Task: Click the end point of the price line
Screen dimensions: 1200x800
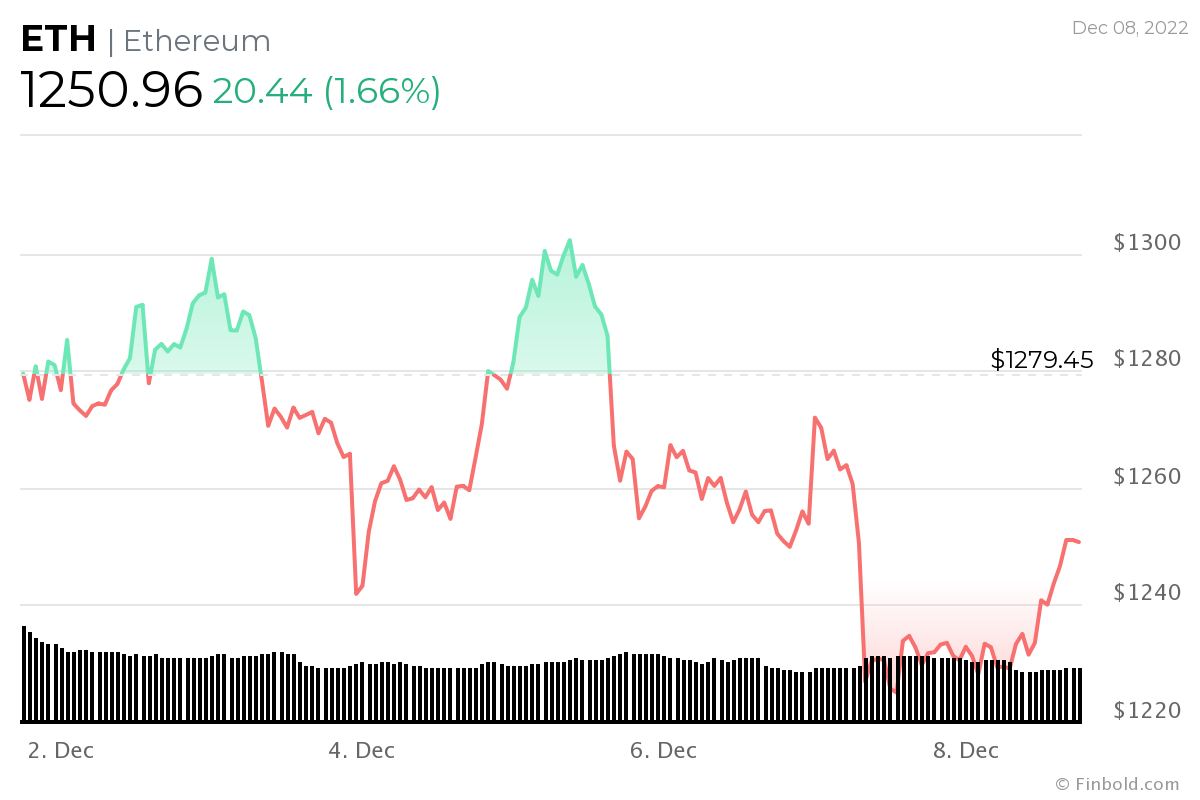Action: 1079,542
